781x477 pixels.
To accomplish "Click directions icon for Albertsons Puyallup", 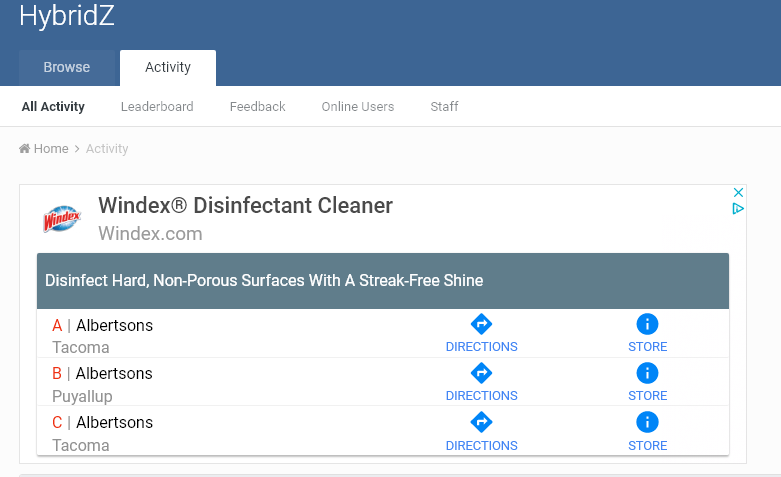I will coord(481,373).
